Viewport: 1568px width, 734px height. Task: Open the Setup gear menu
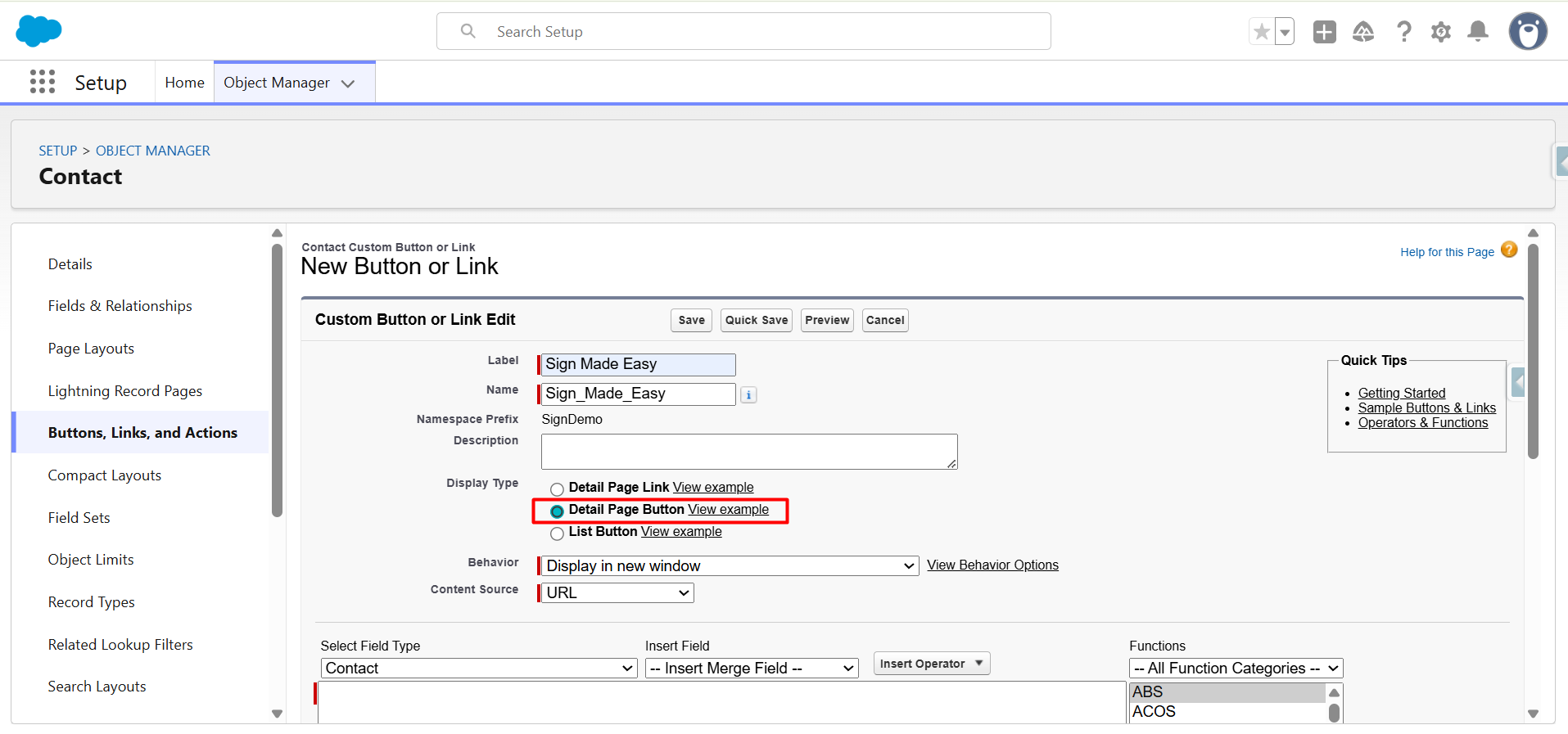click(x=1440, y=32)
